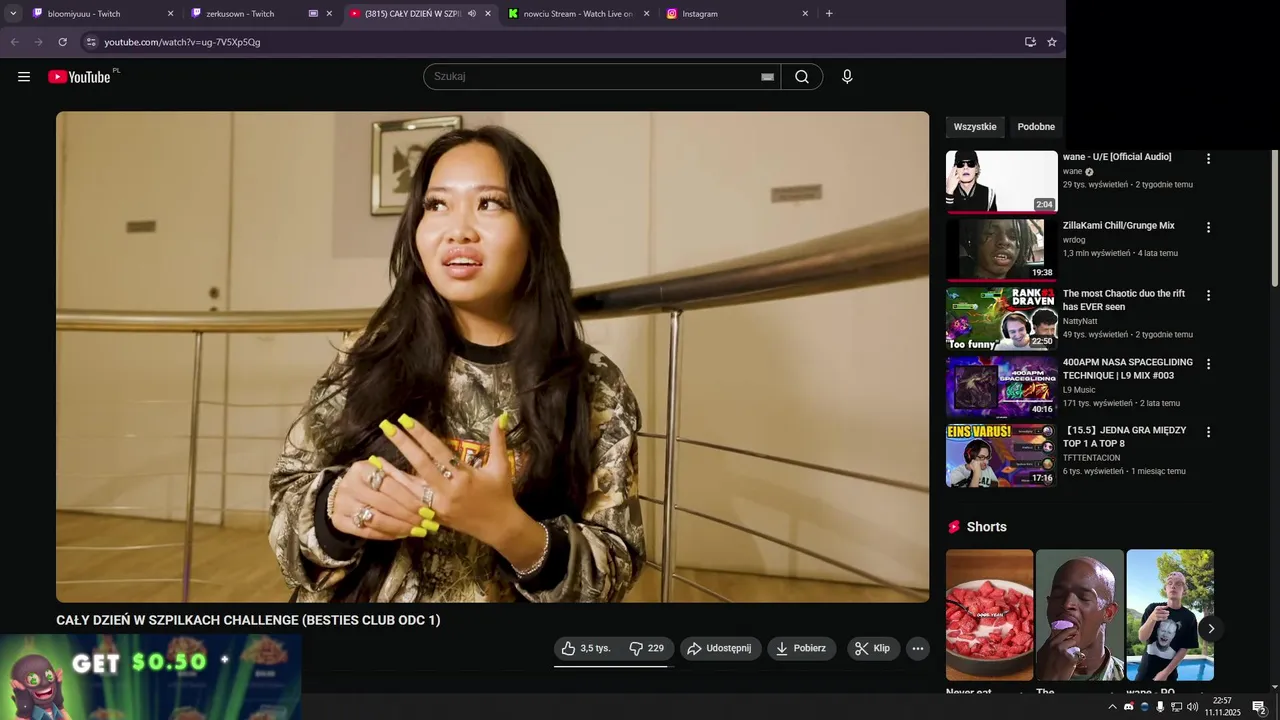Dislike the video with thumbs down
The image size is (1280, 720).
[647, 648]
